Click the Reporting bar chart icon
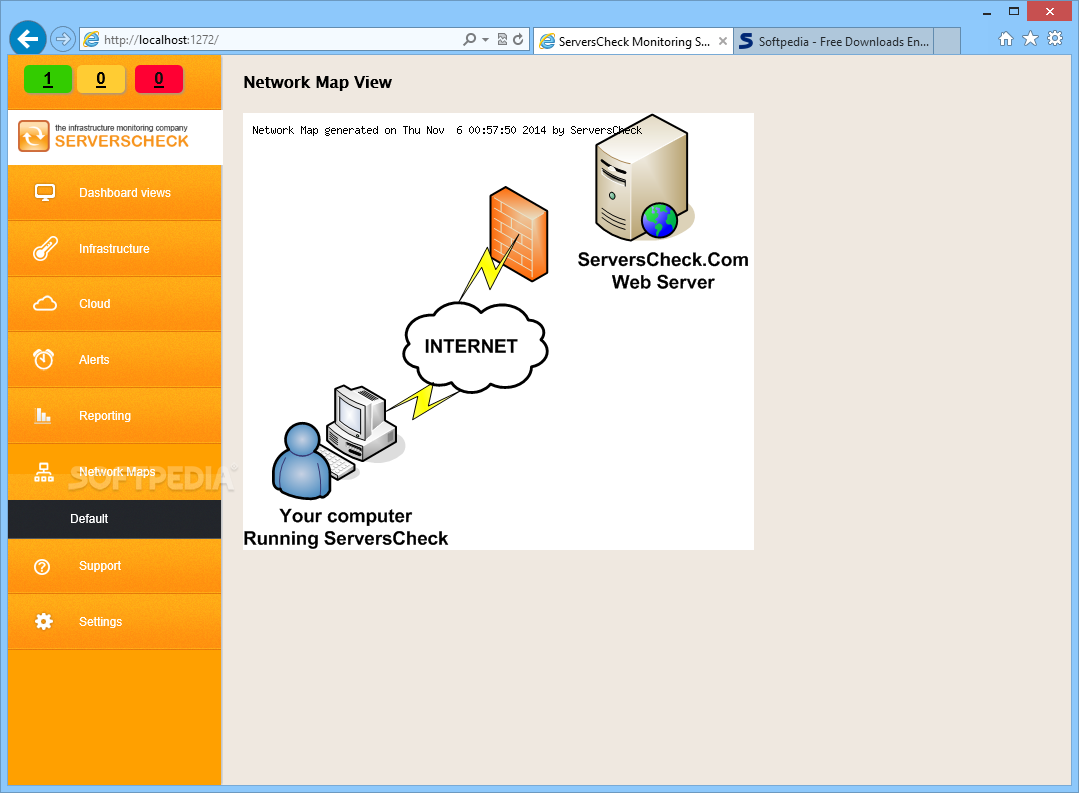The image size is (1079, 793). point(43,415)
